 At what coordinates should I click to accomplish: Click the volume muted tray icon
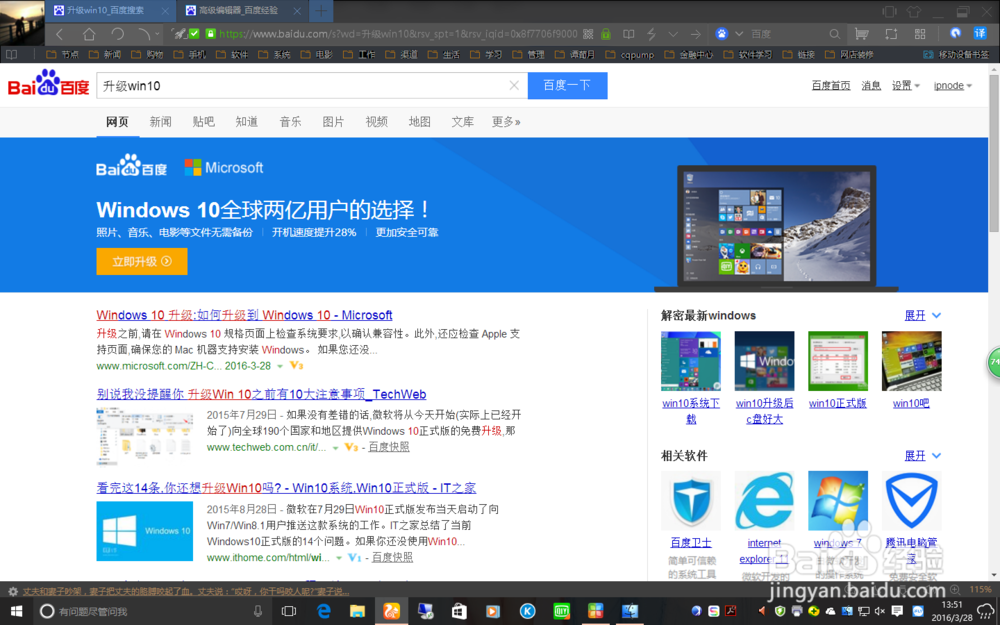click(x=880, y=611)
